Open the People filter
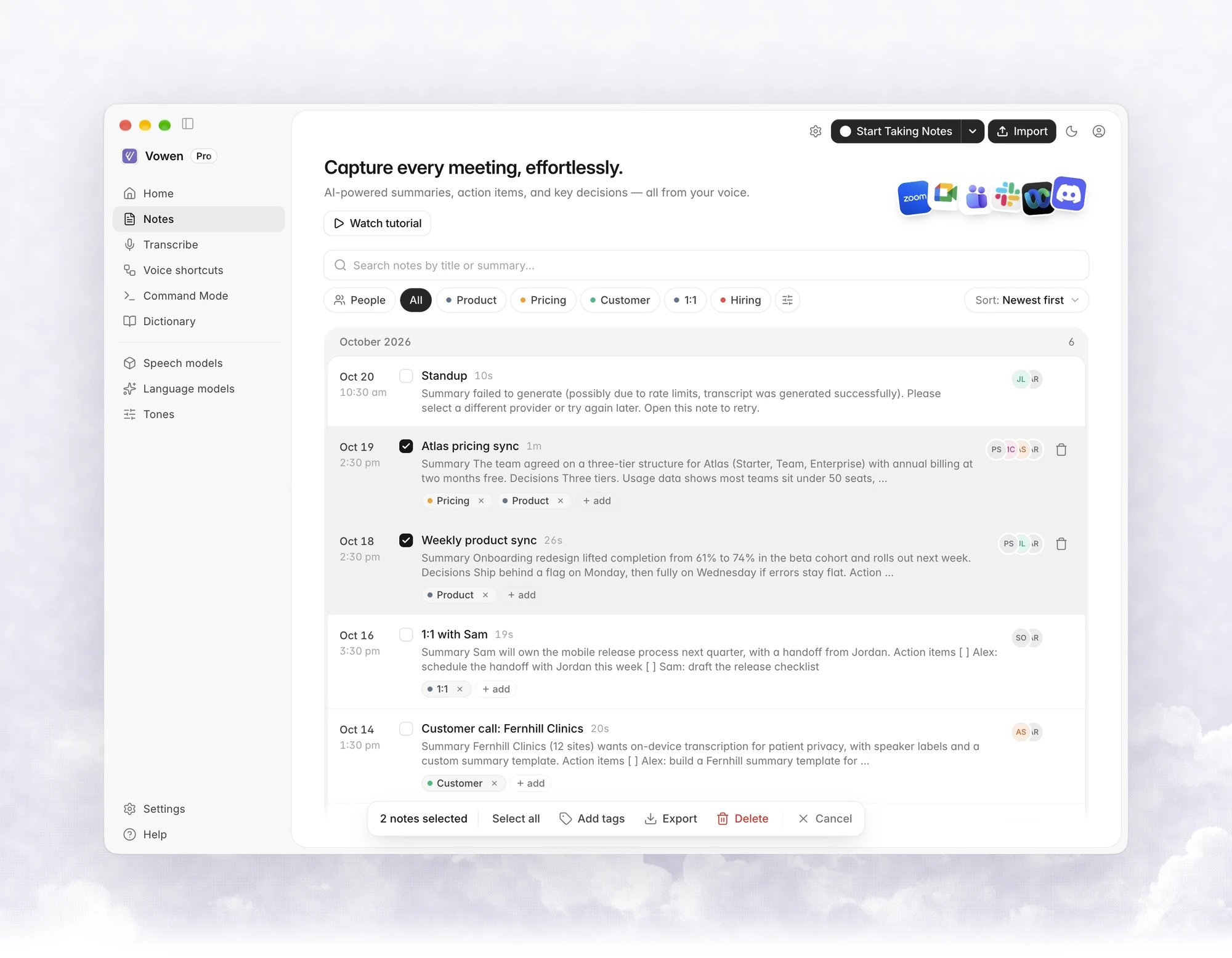 tap(360, 300)
